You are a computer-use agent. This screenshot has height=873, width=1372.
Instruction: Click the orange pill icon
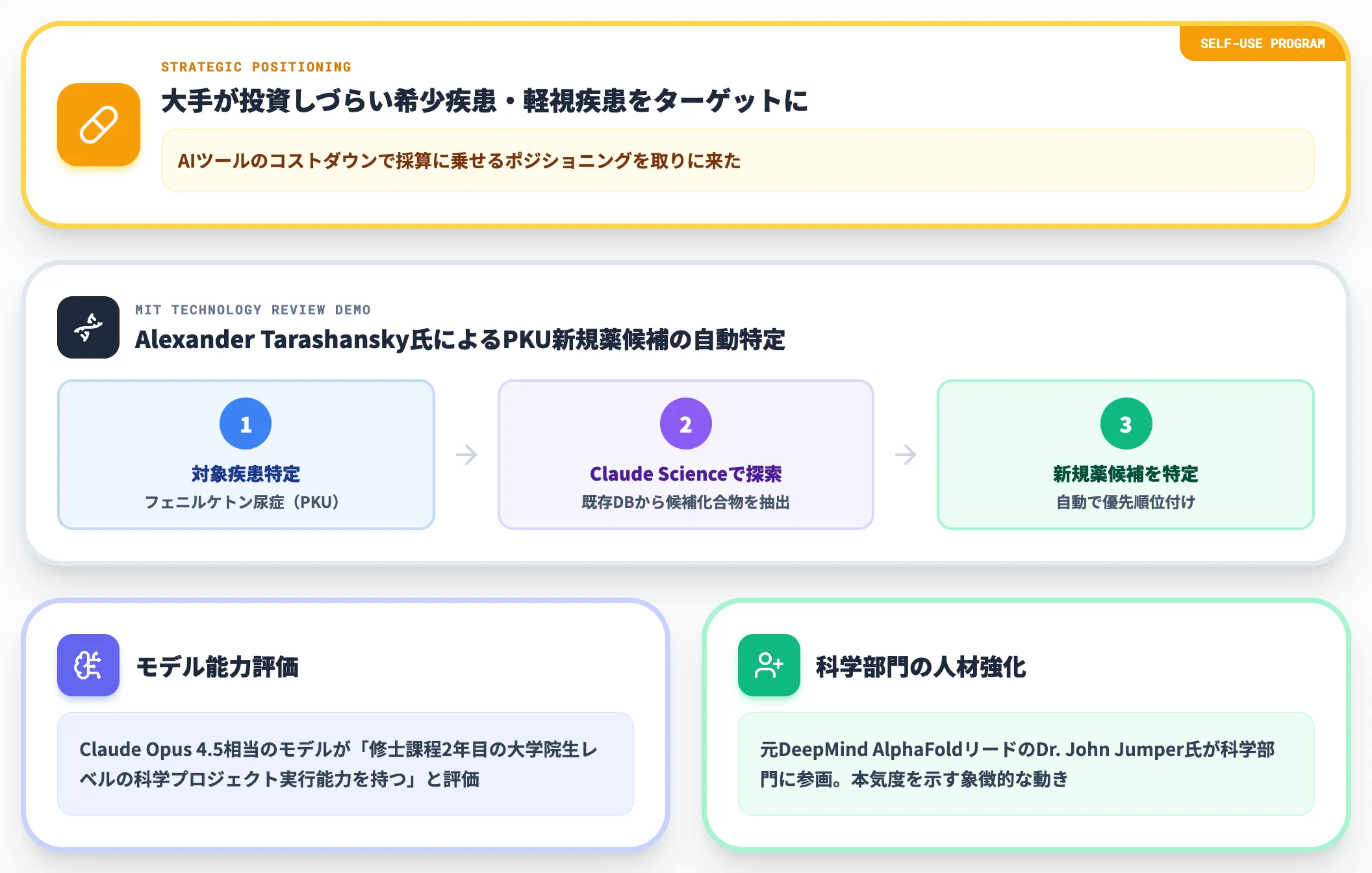pos(99,125)
